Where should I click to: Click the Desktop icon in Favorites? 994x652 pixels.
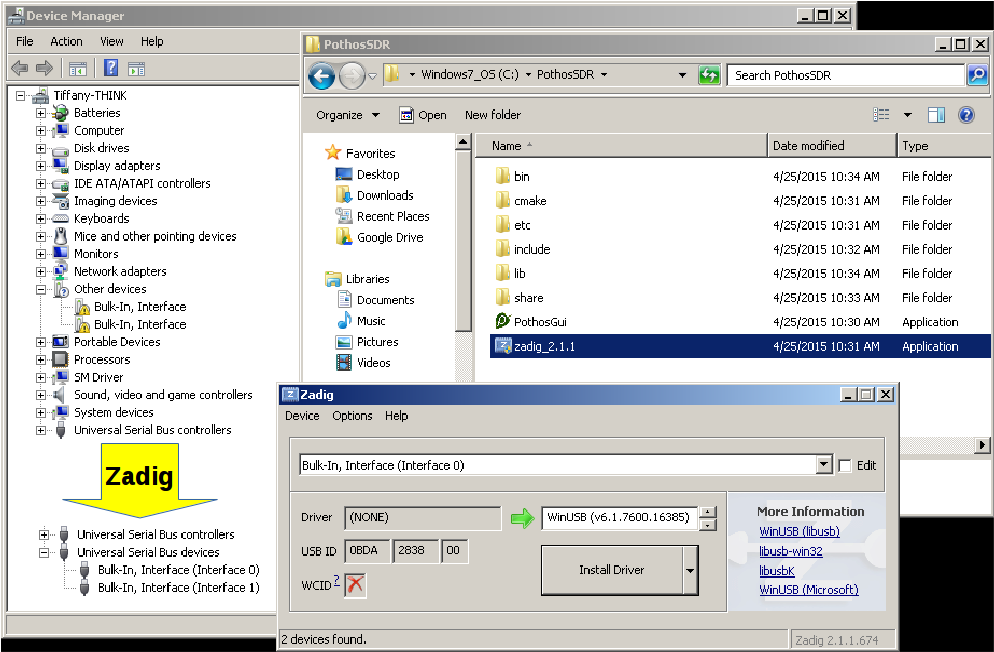coord(344,174)
